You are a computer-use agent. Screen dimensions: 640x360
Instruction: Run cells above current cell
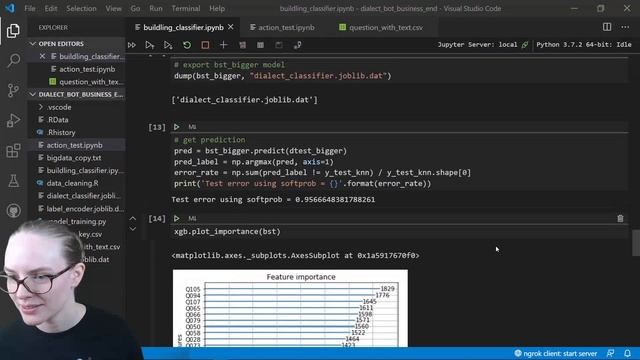tap(149, 45)
